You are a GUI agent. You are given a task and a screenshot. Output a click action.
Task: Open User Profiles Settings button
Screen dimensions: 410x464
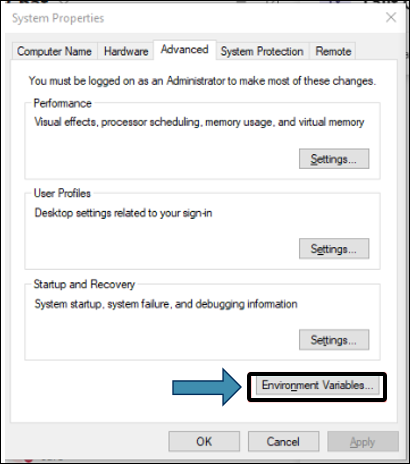(x=334, y=249)
